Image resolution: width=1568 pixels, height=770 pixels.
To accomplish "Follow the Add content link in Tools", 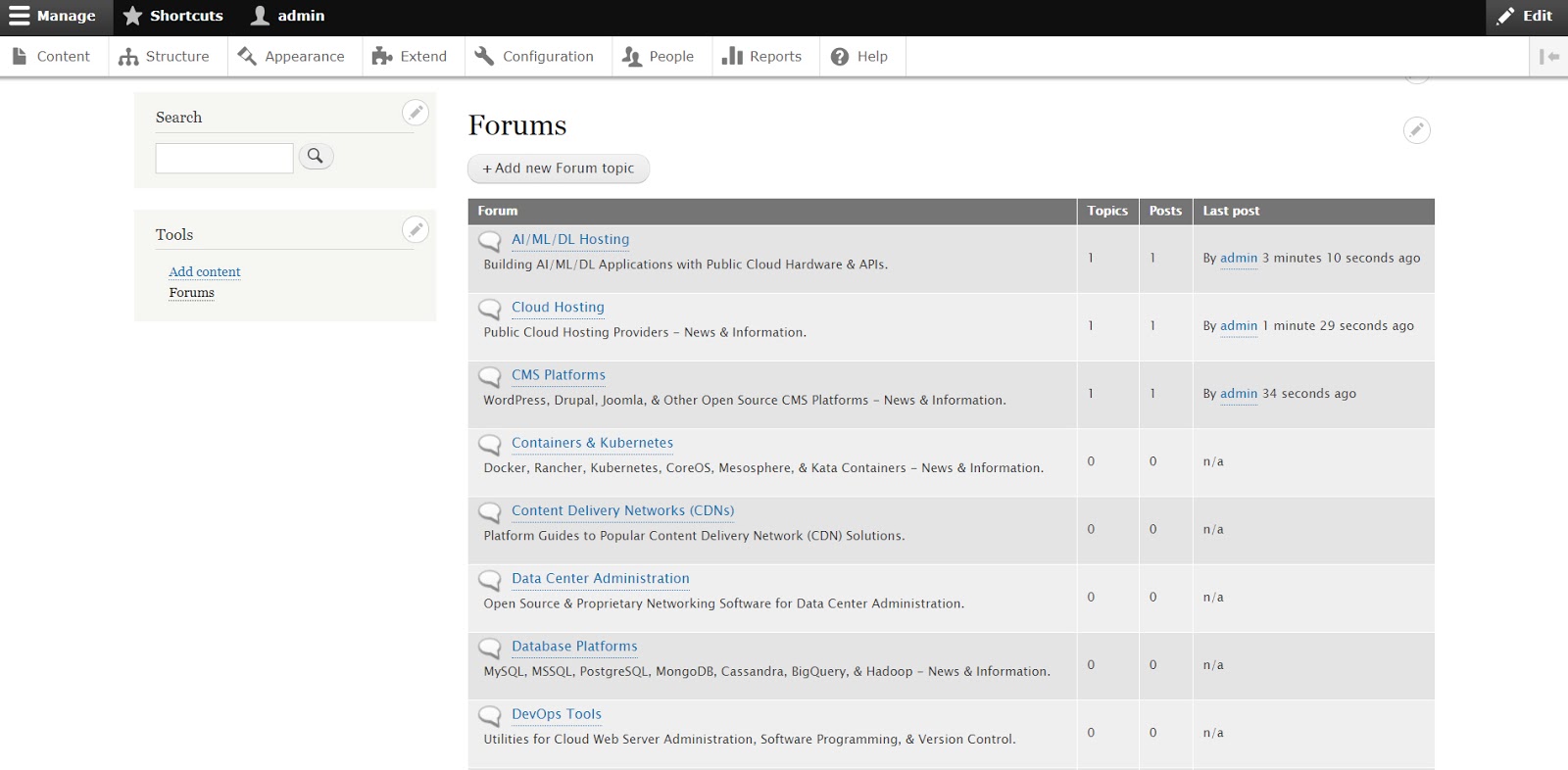I will [x=204, y=272].
